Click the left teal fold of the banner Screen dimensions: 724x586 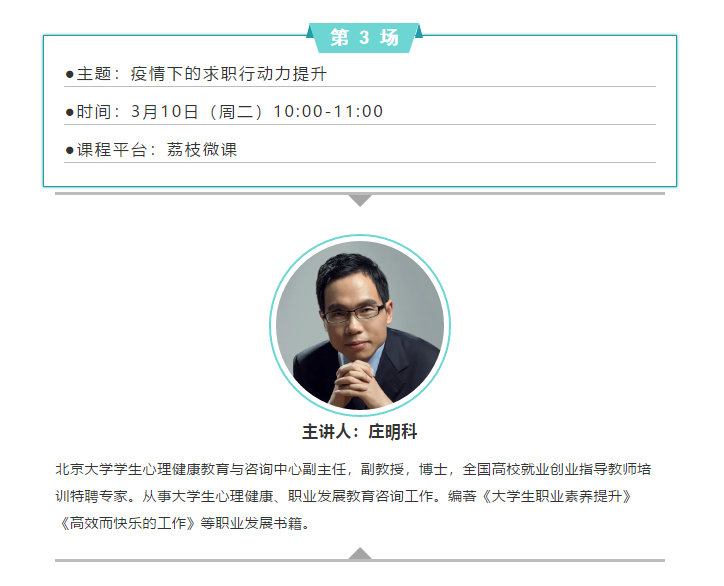point(311,31)
